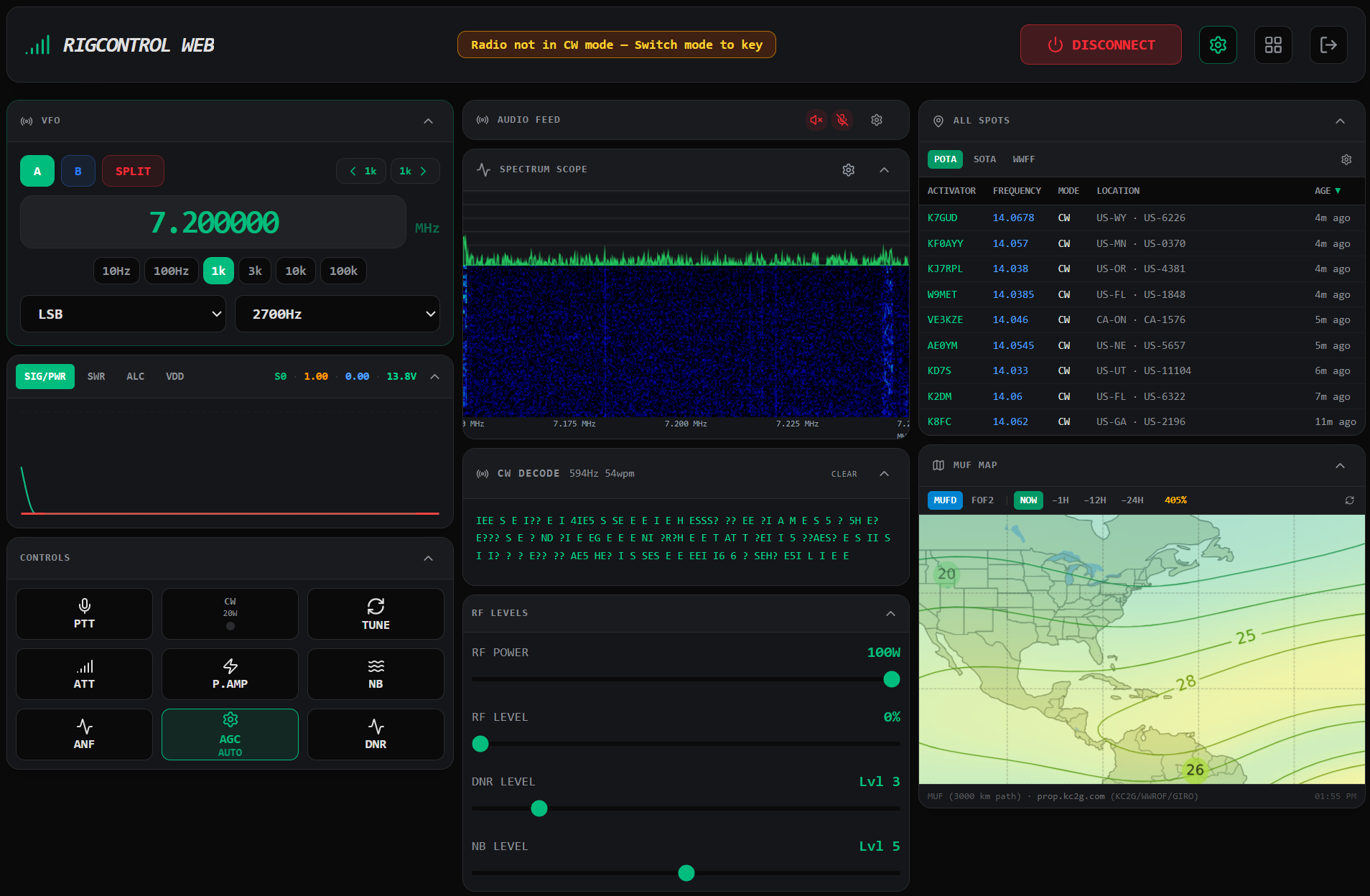Open All Spots filter settings gear
Viewport: 1370px width, 896px height.
1346,159
